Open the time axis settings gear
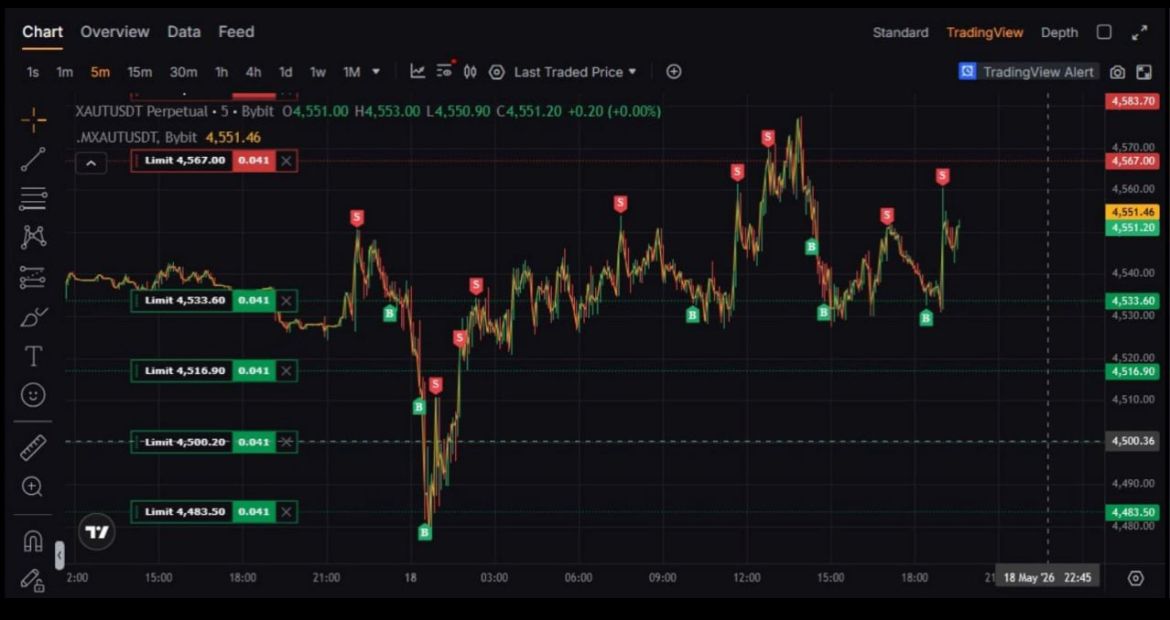This screenshot has height=620, width=1170. coord(1136,578)
